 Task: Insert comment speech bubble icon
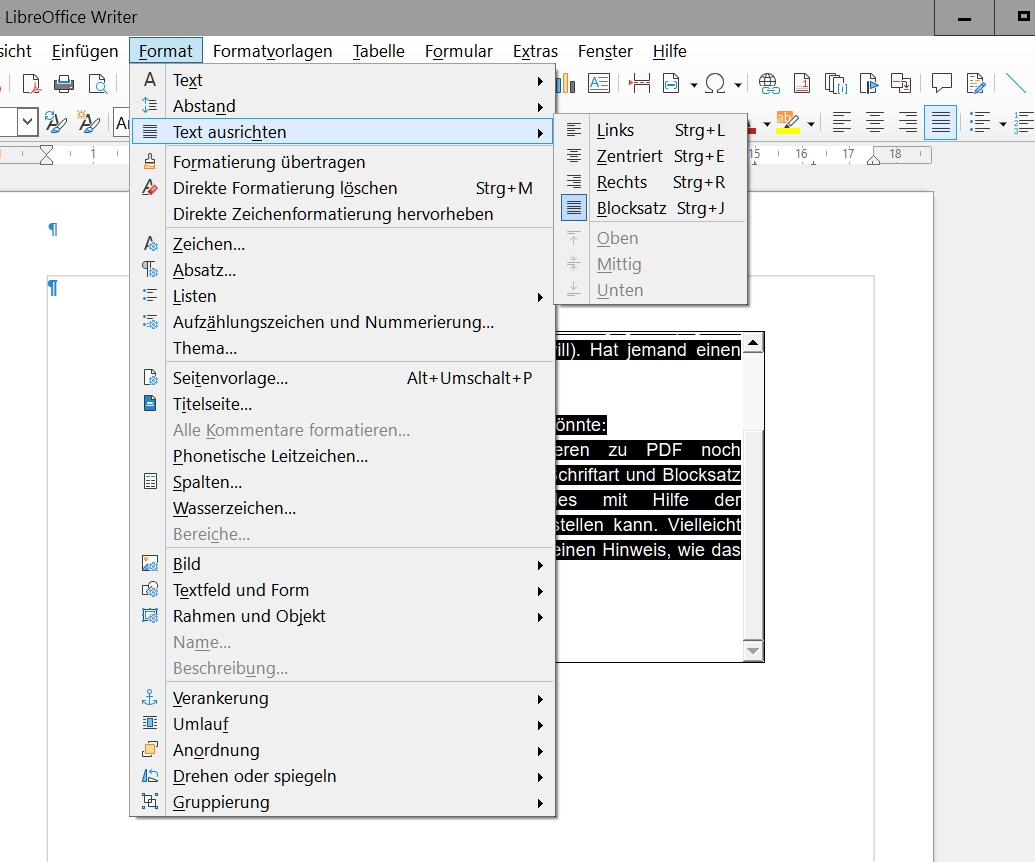pyautogui.click(x=941, y=83)
